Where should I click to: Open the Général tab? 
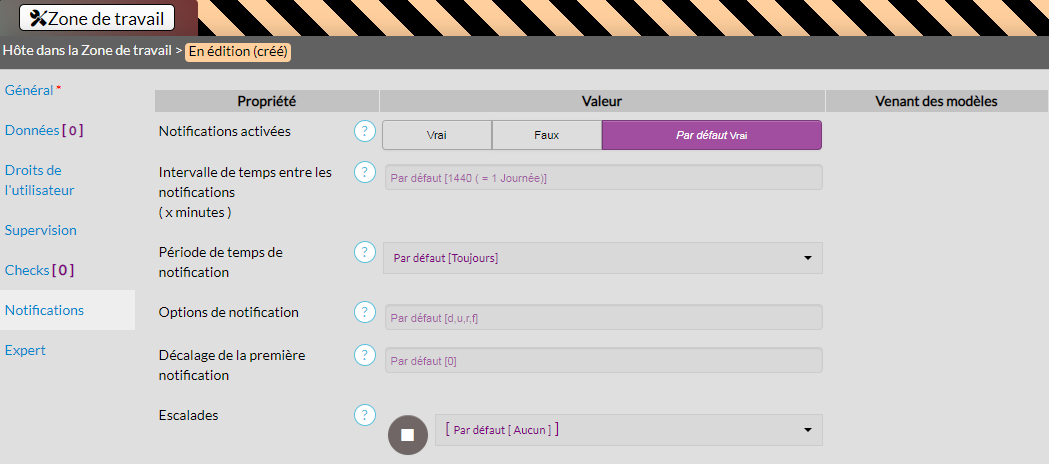(x=29, y=90)
